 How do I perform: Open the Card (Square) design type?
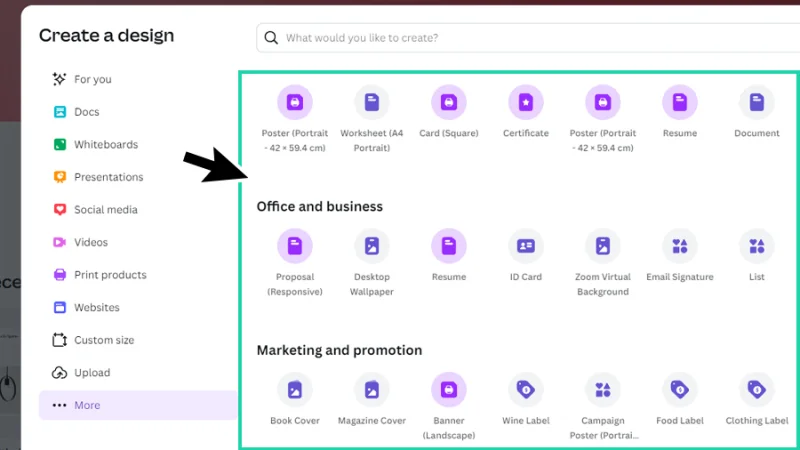point(449,102)
